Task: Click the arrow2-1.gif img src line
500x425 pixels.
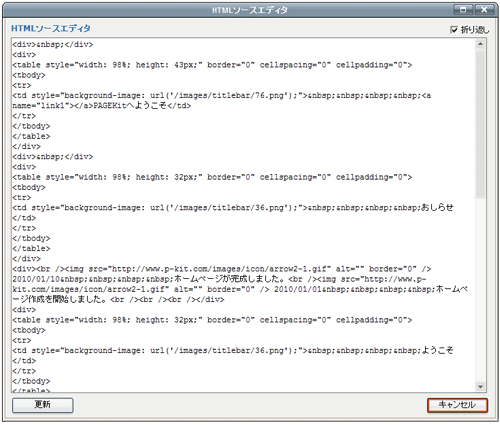Action: pos(222,269)
